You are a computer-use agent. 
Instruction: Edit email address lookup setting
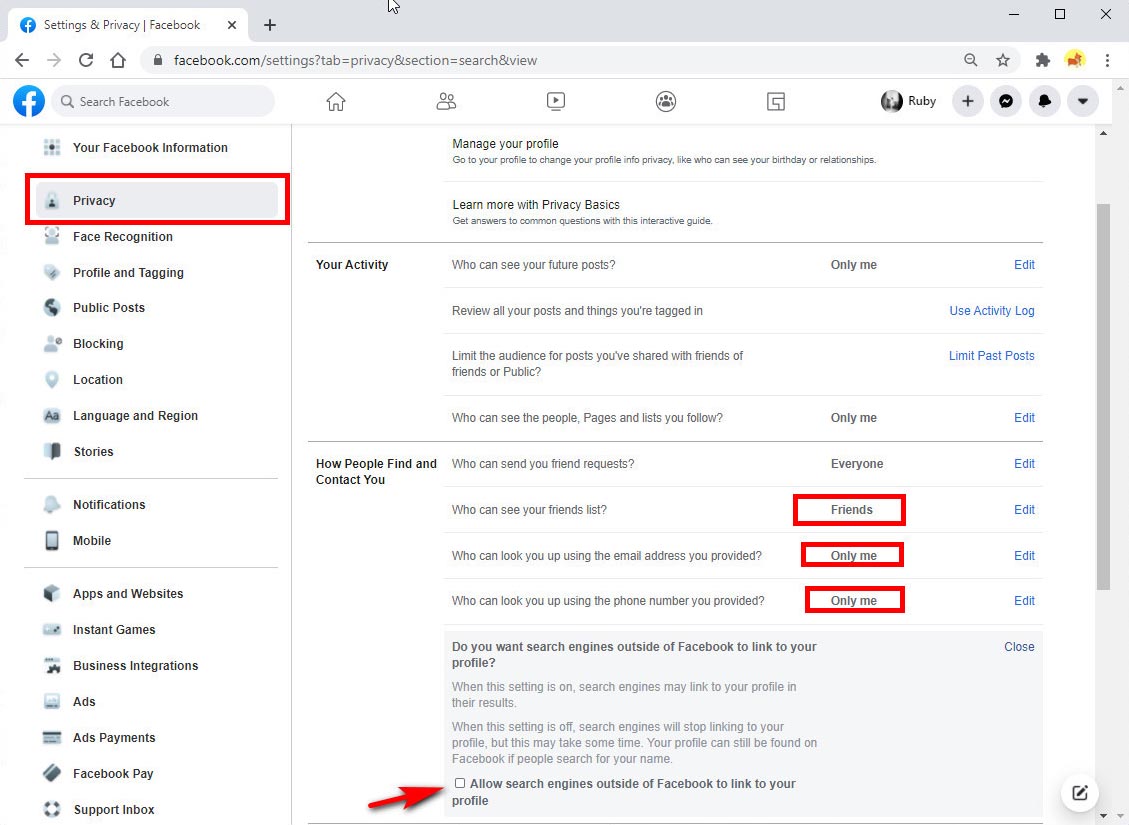click(x=1024, y=556)
